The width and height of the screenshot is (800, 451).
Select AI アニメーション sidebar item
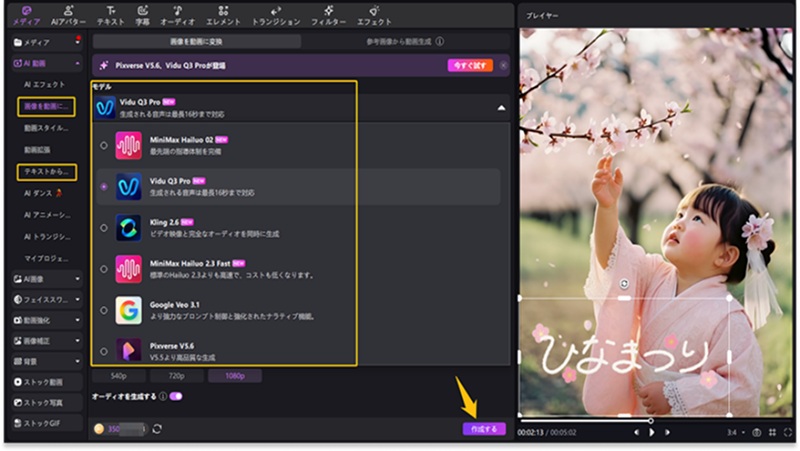(x=47, y=215)
